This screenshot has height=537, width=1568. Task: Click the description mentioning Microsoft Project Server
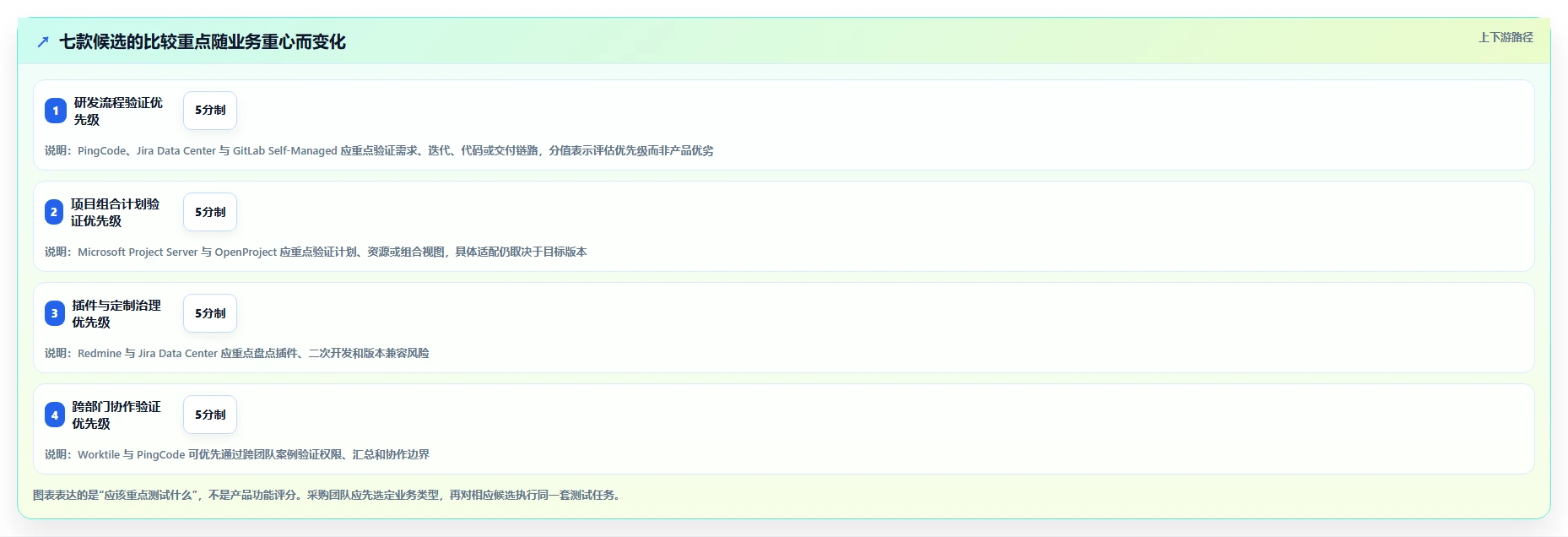316,252
